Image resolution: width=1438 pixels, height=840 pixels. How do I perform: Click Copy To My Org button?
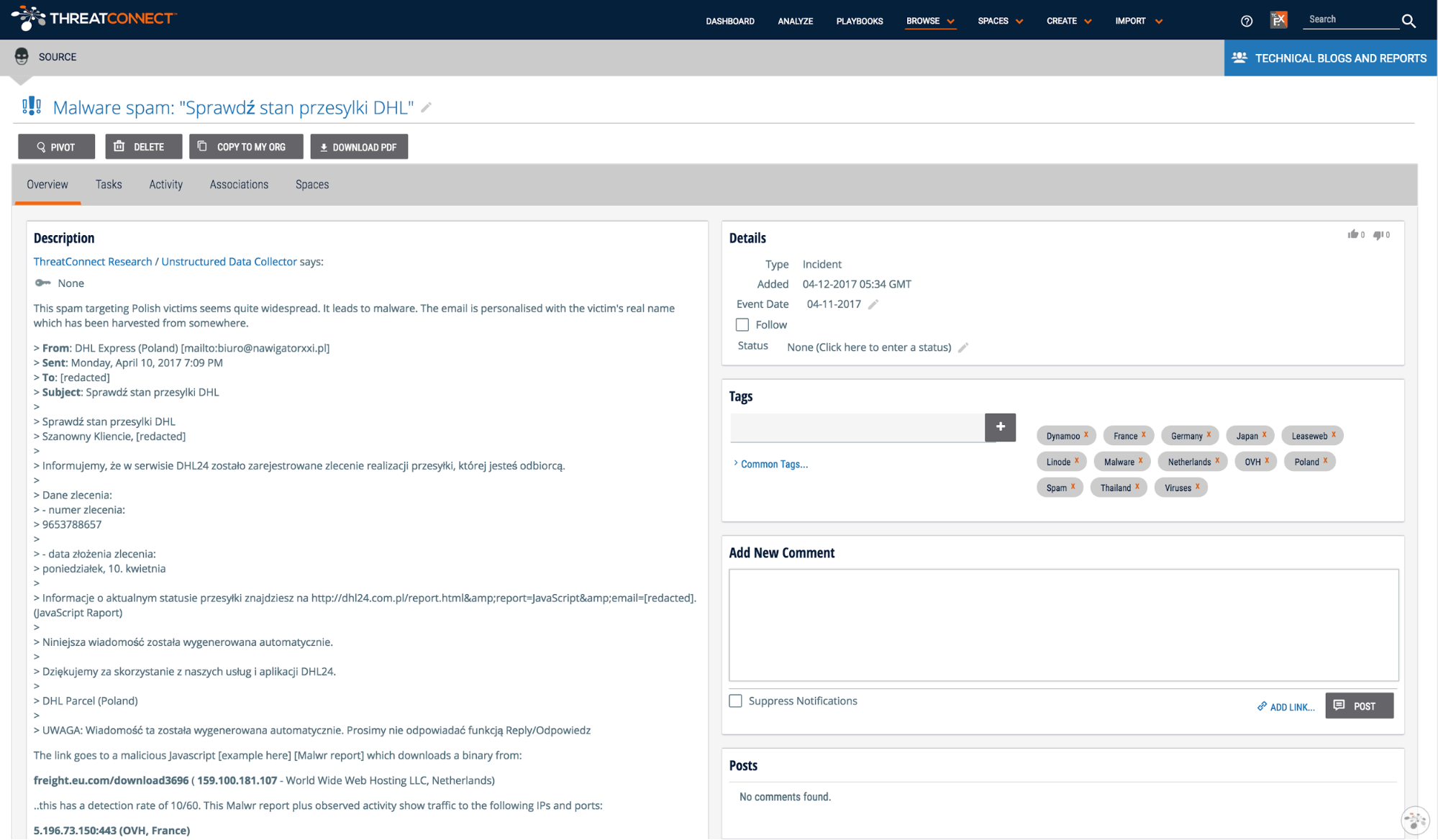(x=246, y=147)
